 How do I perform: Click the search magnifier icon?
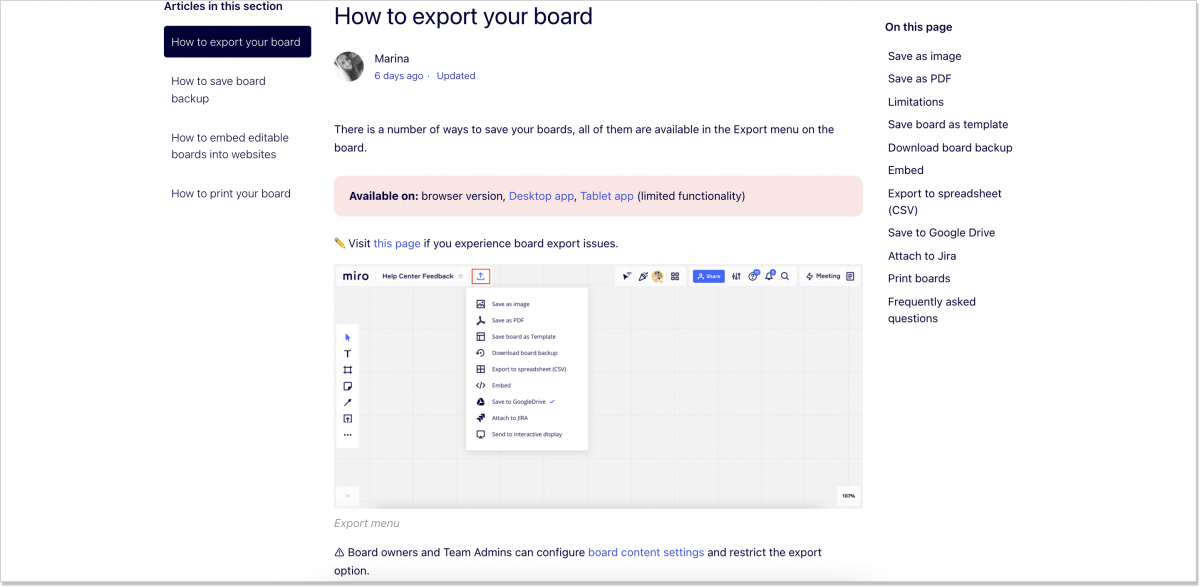coord(785,275)
